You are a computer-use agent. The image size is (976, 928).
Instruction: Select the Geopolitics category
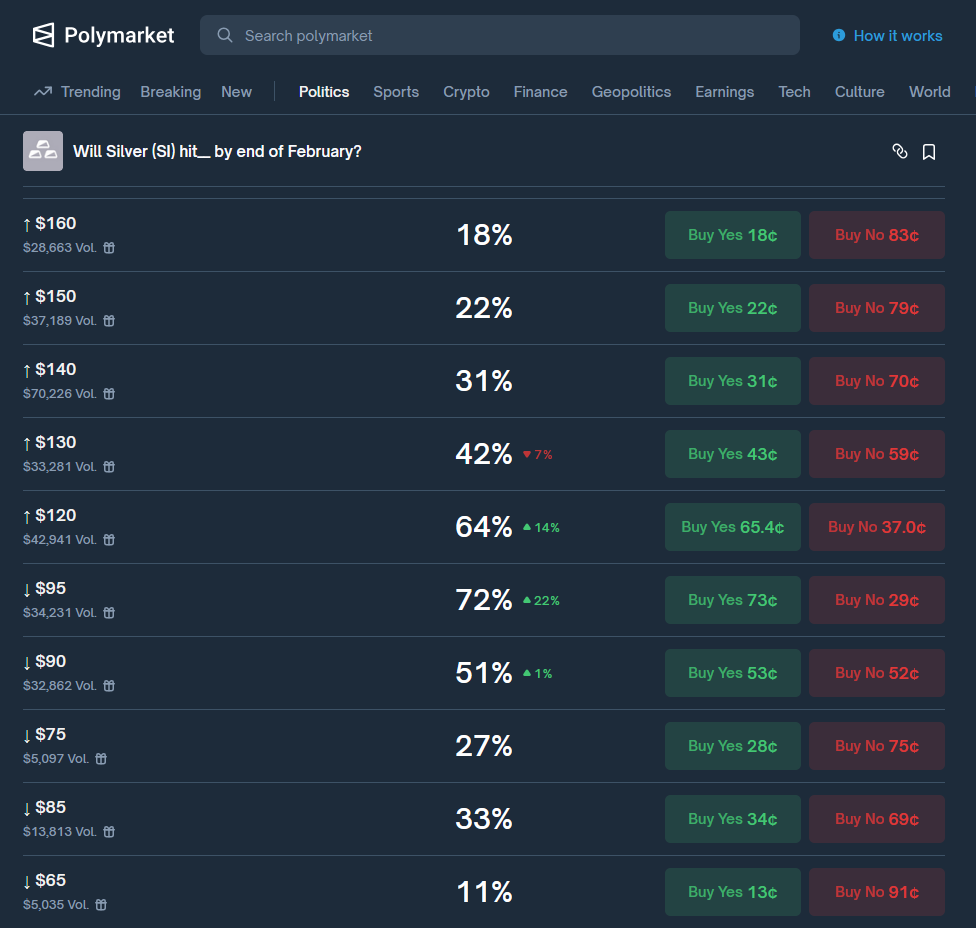click(631, 91)
